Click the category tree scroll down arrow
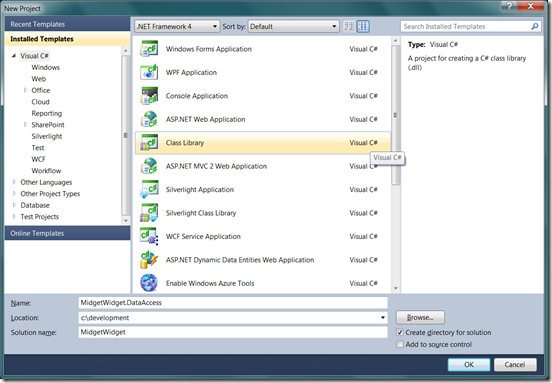 coord(126,221)
